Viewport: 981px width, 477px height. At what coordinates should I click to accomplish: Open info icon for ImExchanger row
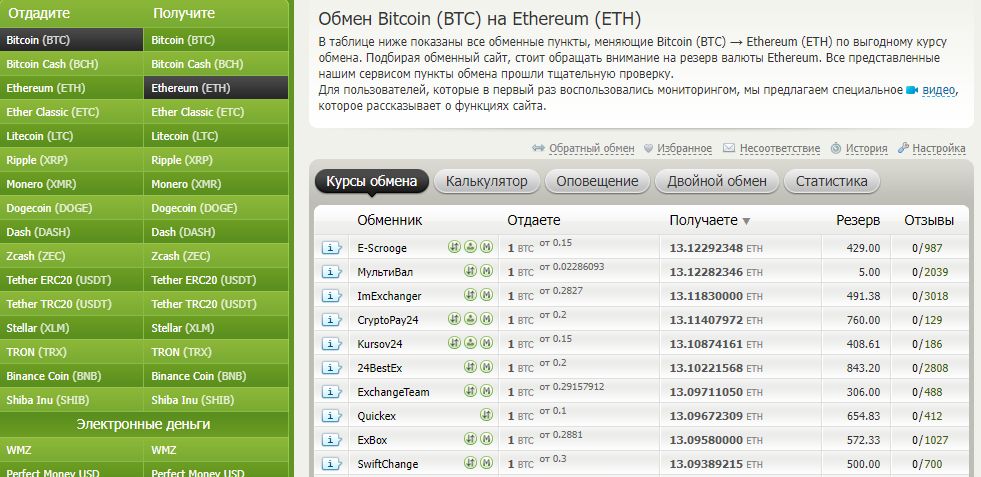pyautogui.click(x=332, y=295)
